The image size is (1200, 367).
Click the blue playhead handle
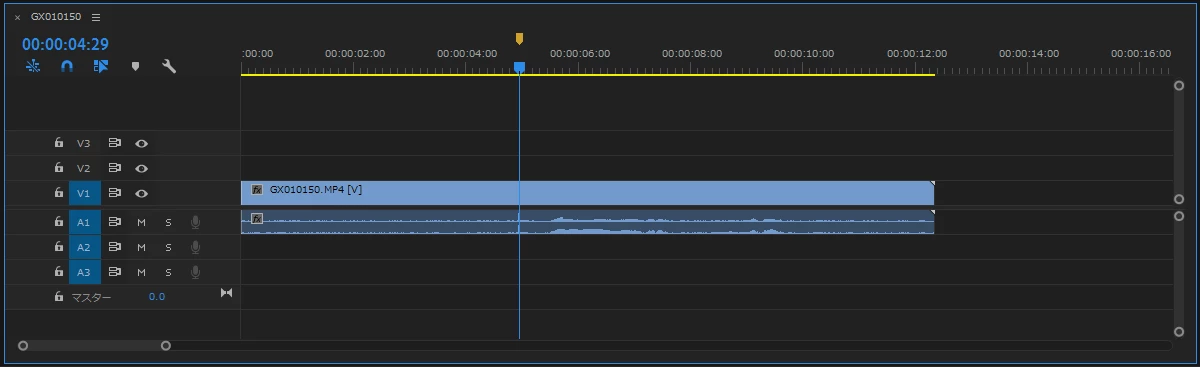(519, 67)
